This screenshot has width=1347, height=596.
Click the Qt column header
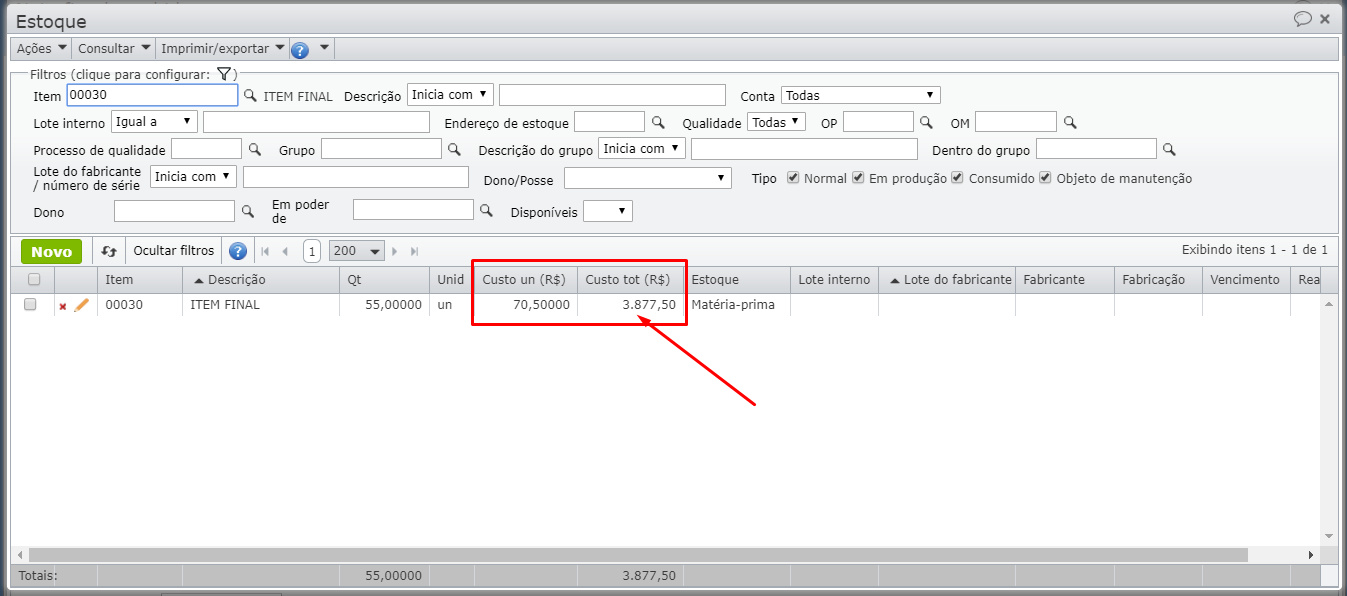[384, 280]
